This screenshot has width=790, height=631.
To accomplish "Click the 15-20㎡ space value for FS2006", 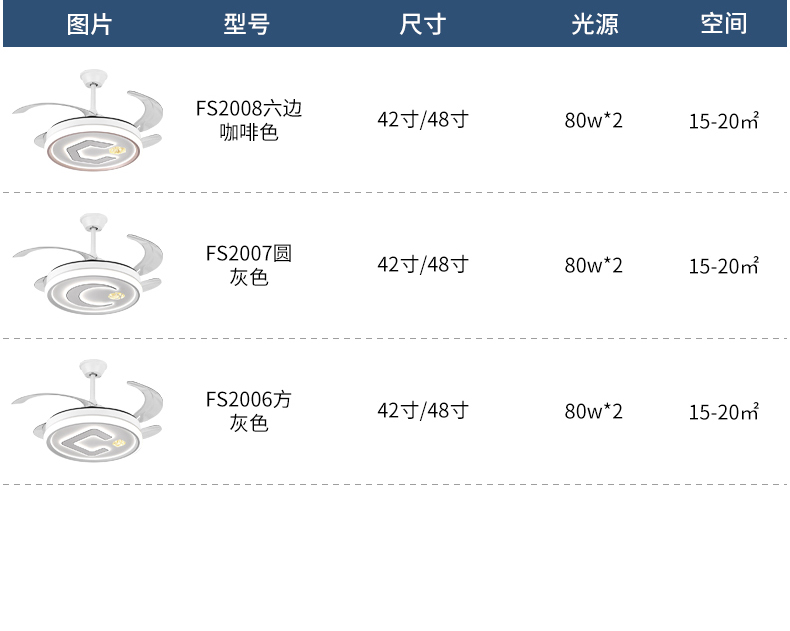I will (x=723, y=412).
